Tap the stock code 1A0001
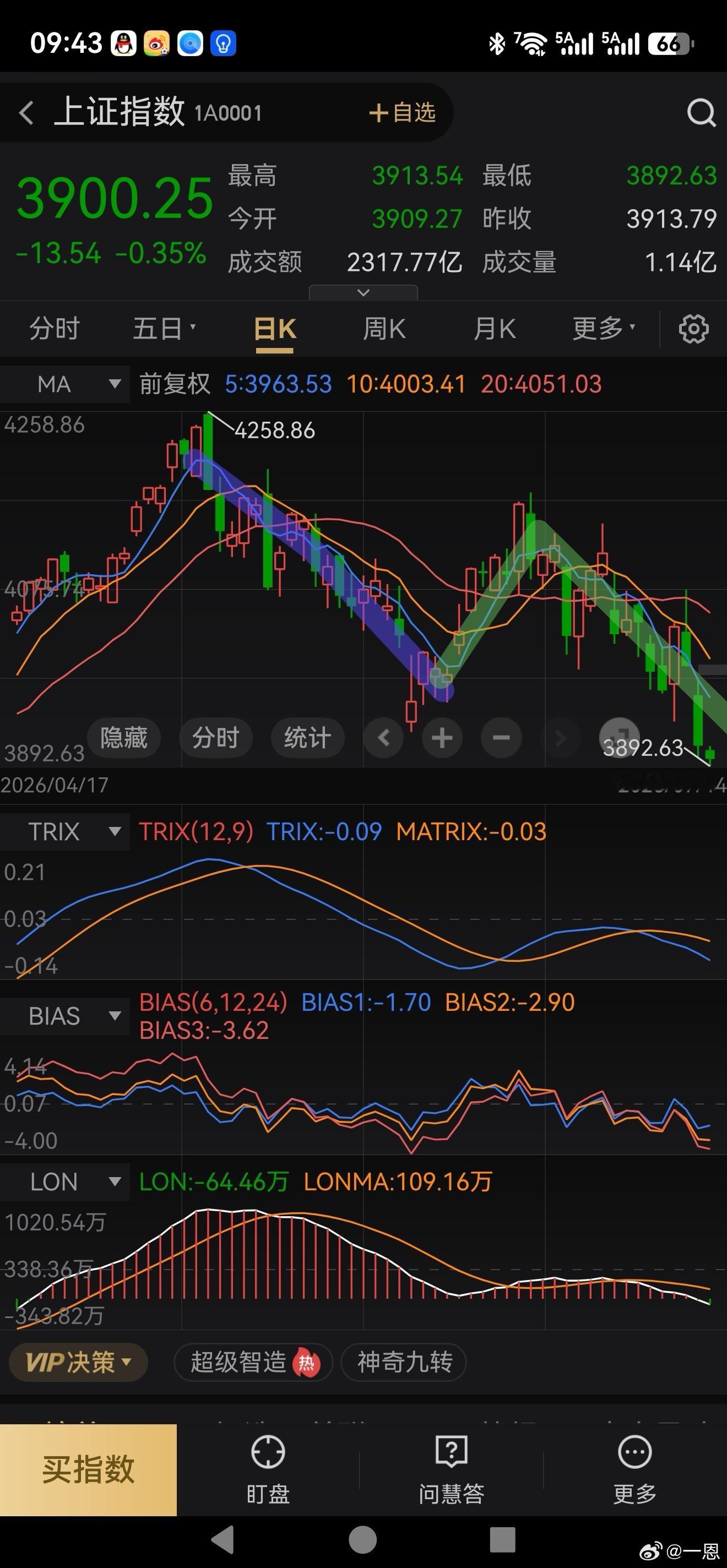The image size is (727, 1568). pyautogui.click(x=229, y=113)
